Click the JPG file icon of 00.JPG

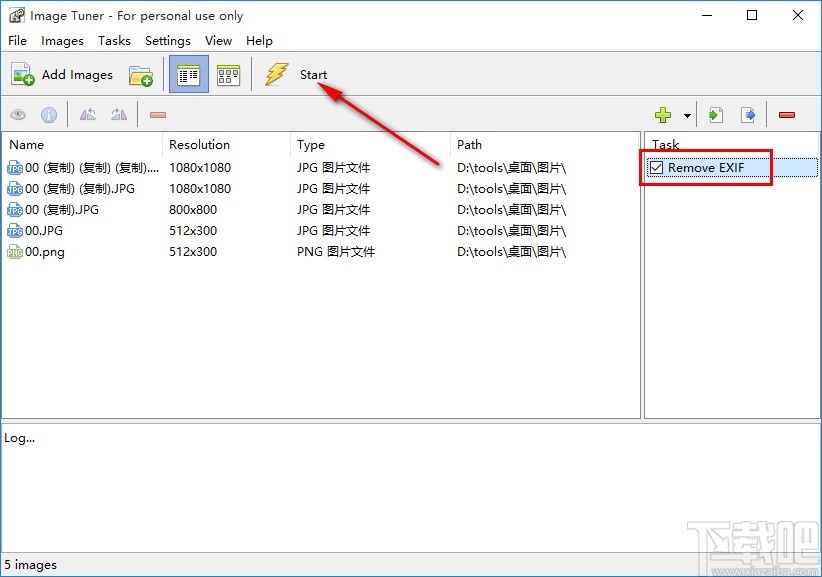[x=15, y=231]
